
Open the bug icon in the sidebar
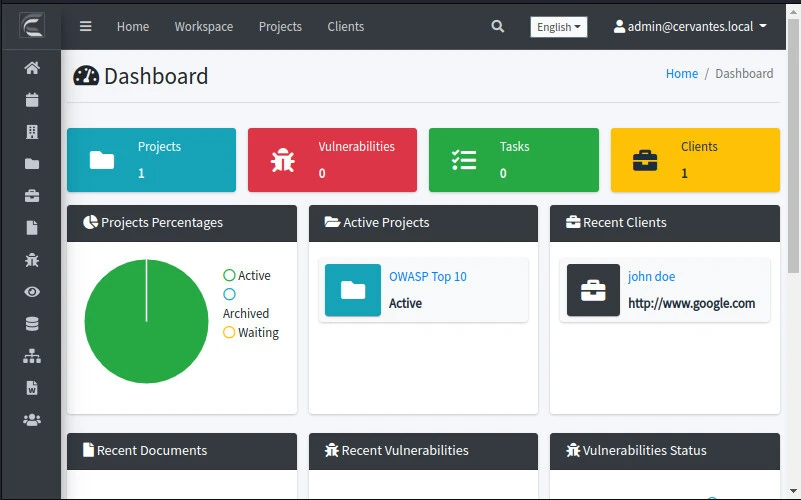32,260
